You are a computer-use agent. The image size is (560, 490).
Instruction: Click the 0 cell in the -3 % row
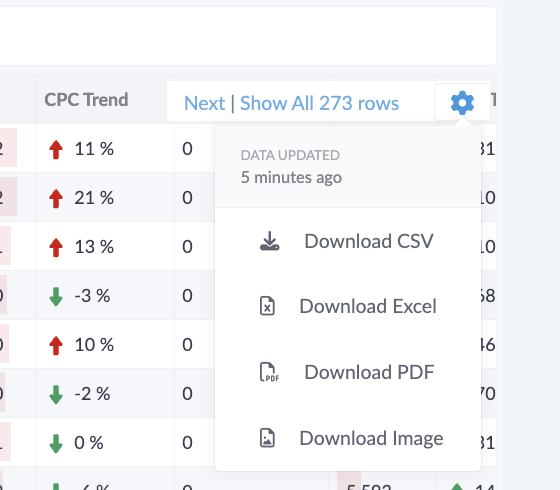[x=188, y=296]
